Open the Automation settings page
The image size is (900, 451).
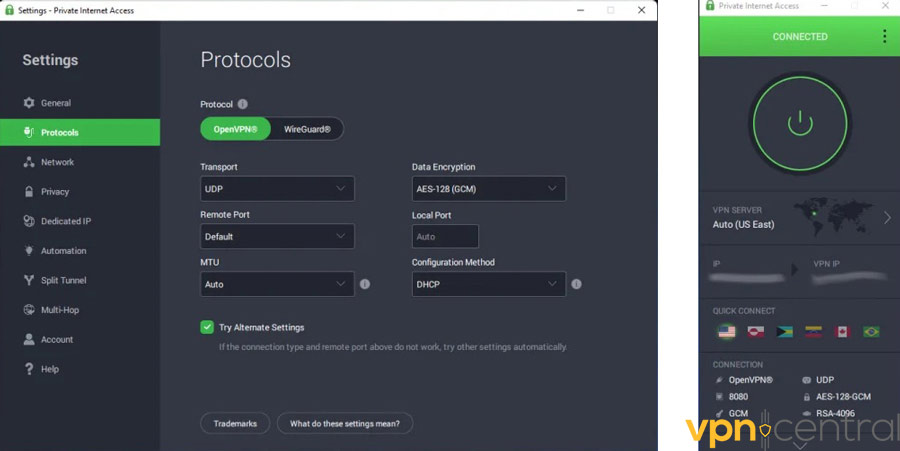[x=80, y=251]
